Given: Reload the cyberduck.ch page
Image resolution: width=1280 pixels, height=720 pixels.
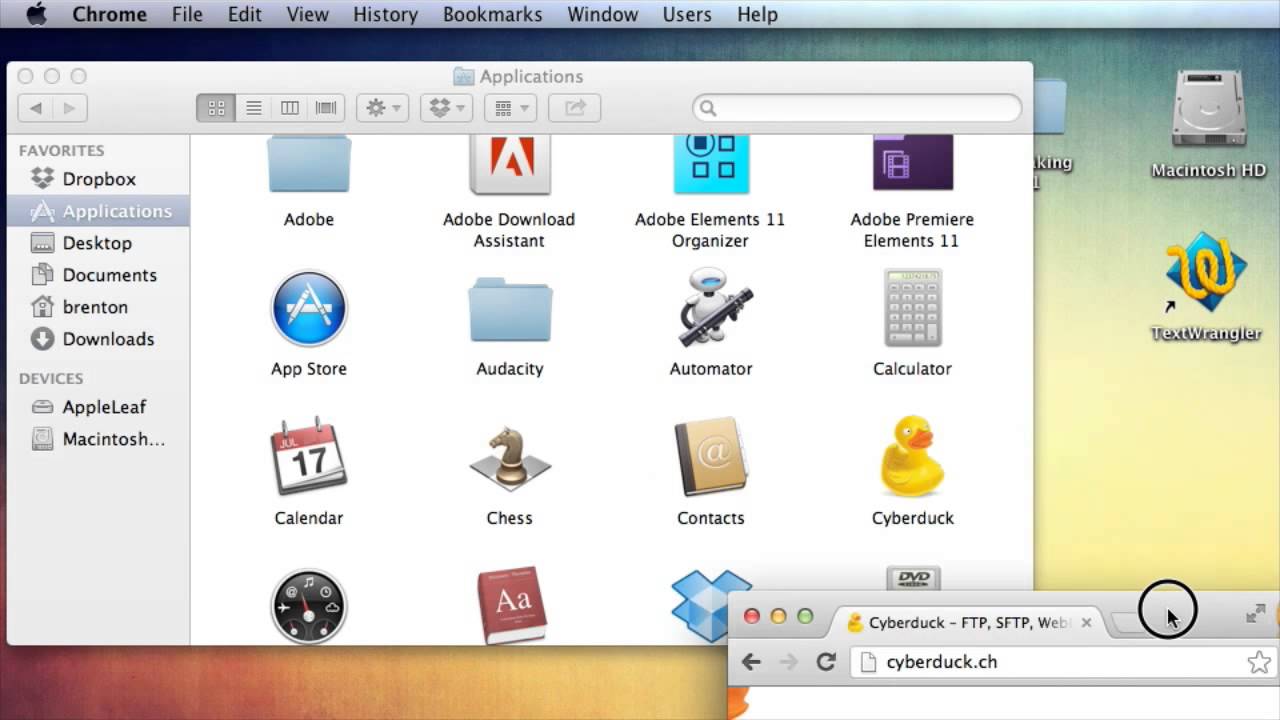Looking at the screenshot, I should coord(826,662).
